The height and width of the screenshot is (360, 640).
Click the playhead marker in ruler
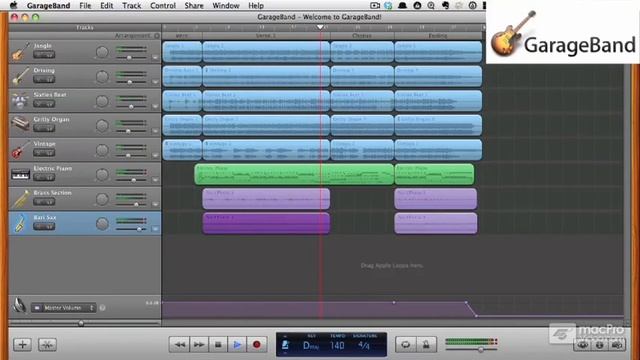coord(320,27)
